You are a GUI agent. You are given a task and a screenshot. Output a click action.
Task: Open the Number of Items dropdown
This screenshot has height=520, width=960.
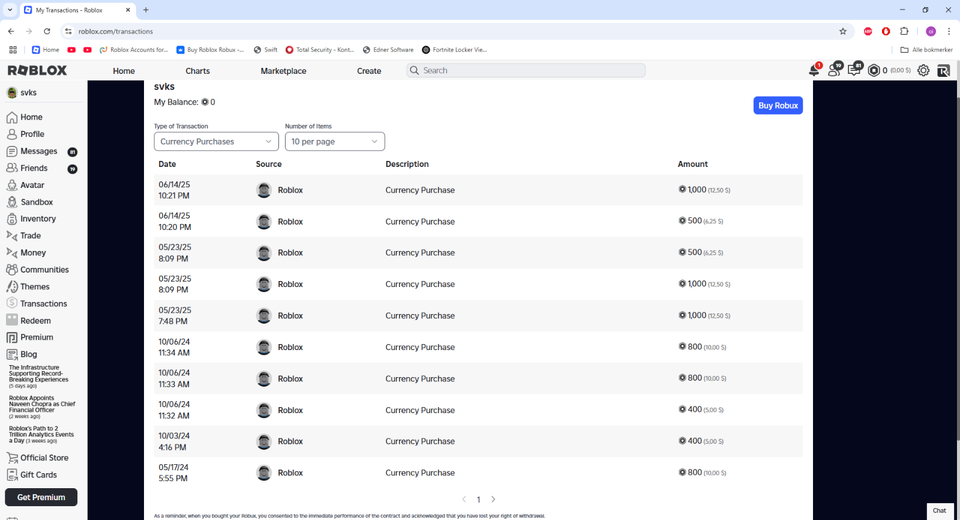coord(334,142)
